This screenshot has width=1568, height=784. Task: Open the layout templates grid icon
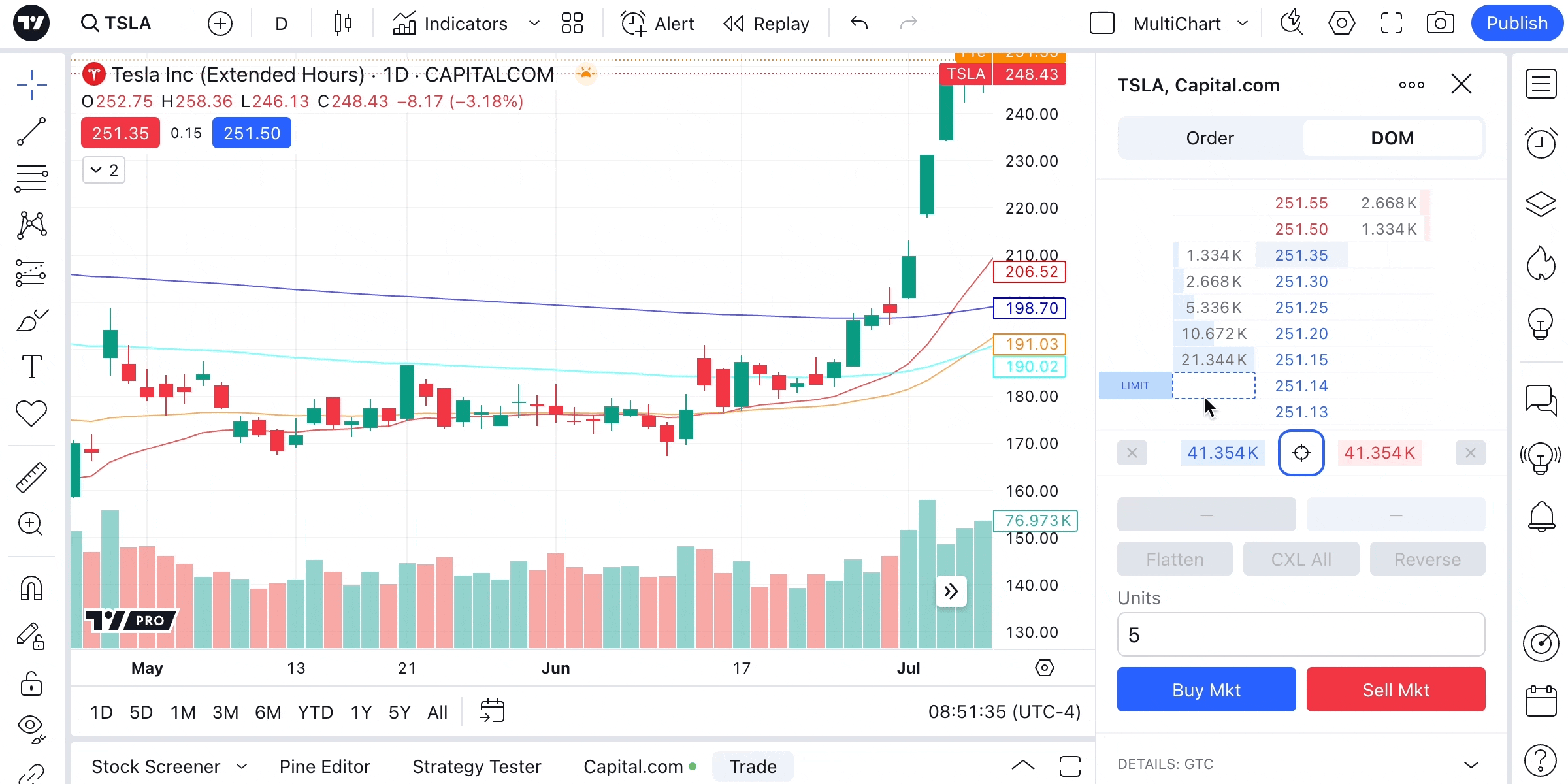pyautogui.click(x=572, y=24)
